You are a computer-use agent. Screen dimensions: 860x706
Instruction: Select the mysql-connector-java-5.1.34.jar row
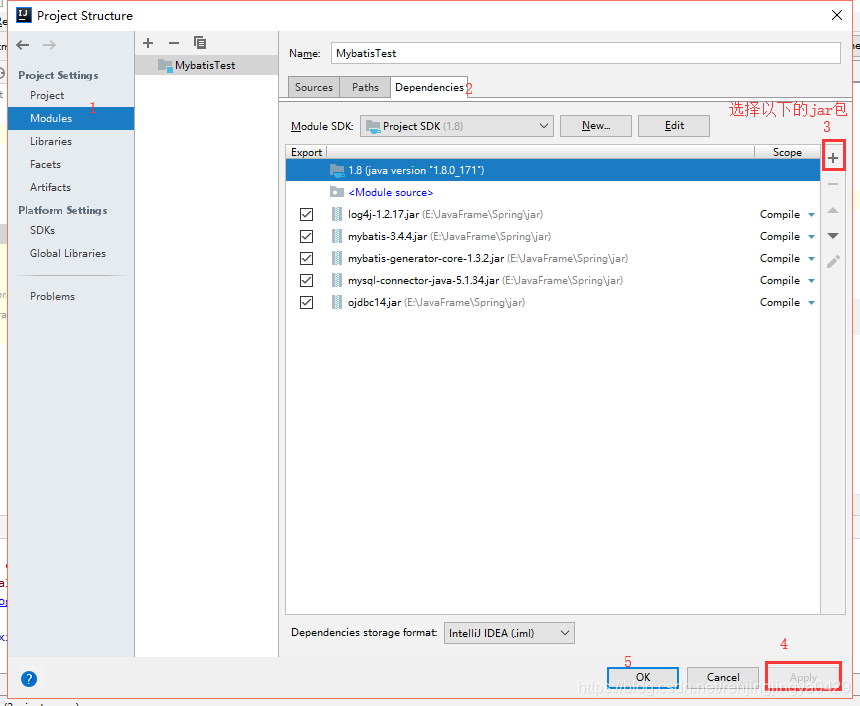(x=553, y=280)
